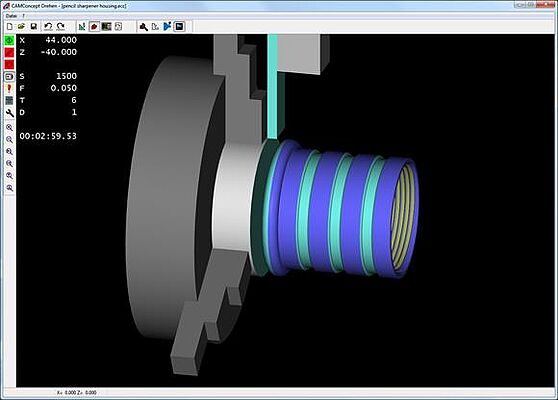The width and height of the screenshot is (558, 400).
Task: Click the tool number value 6
Action: tap(74, 100)
